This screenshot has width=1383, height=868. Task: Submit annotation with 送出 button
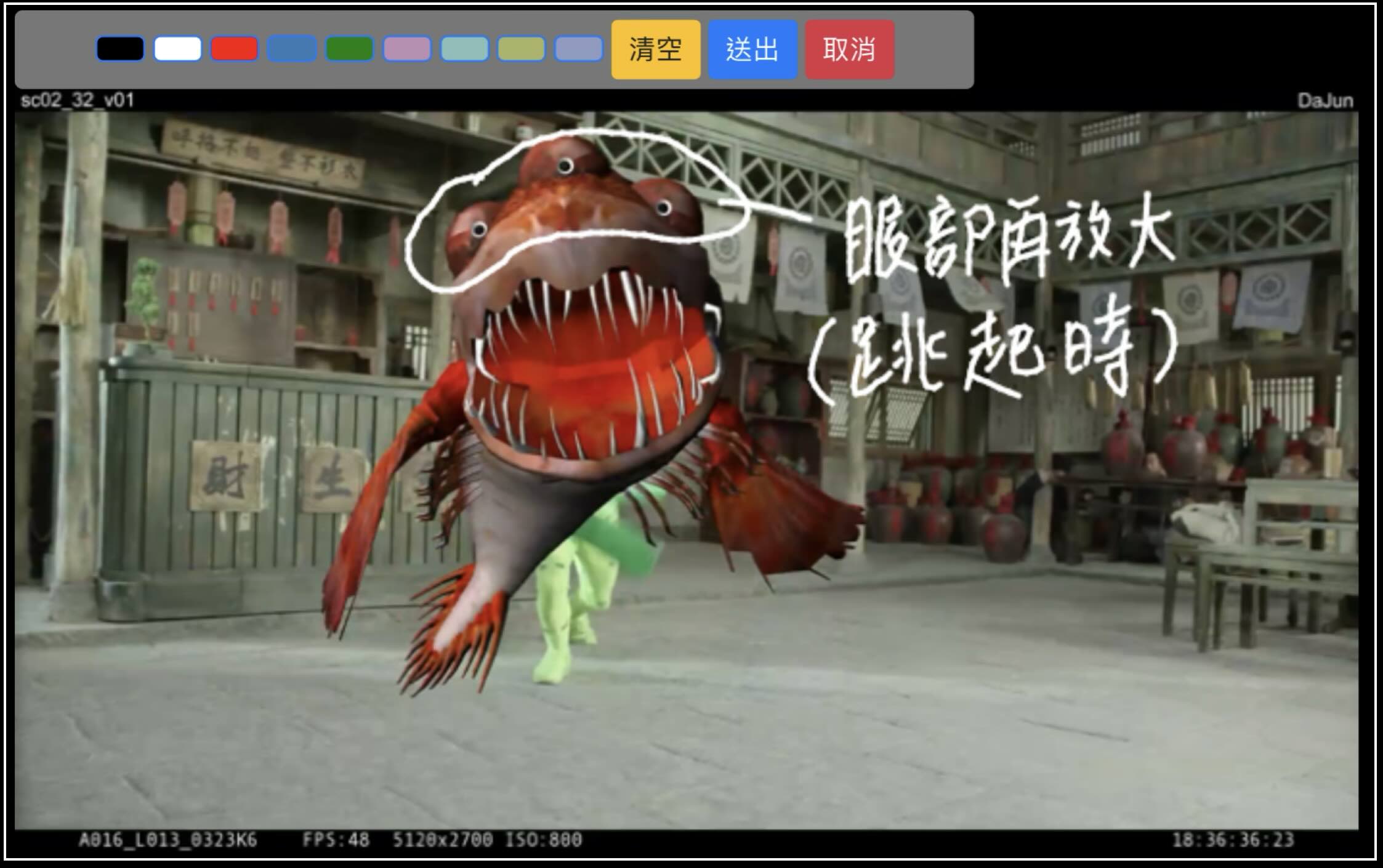click(x=752, y=49)
